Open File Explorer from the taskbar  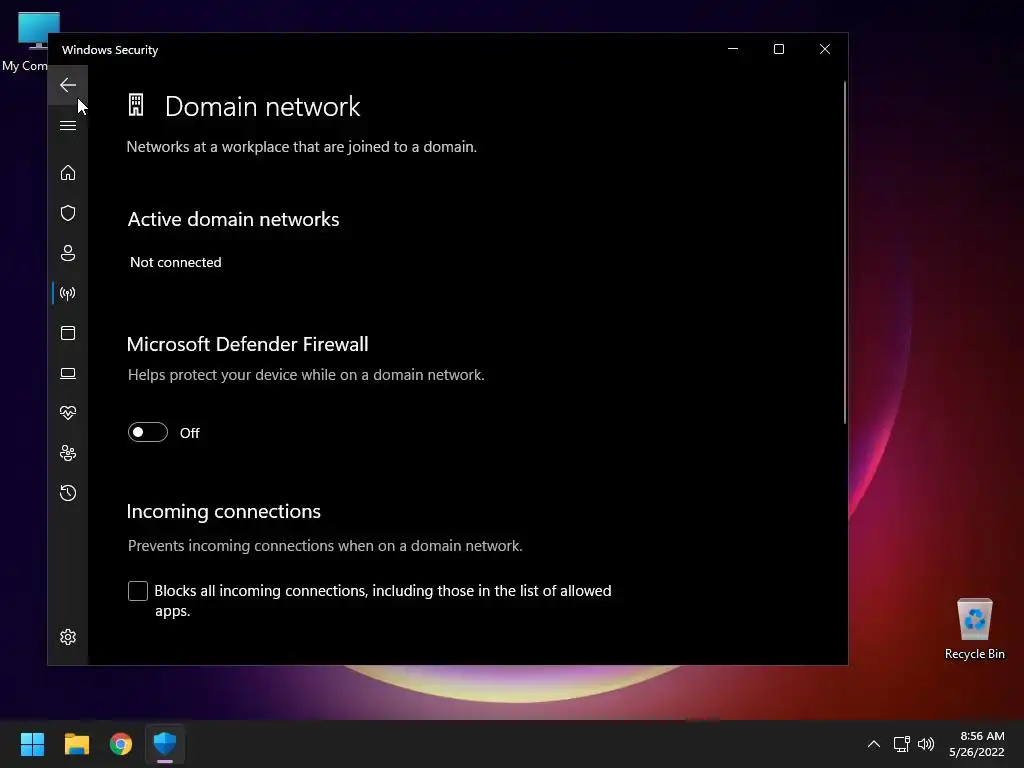click(76, 744)
